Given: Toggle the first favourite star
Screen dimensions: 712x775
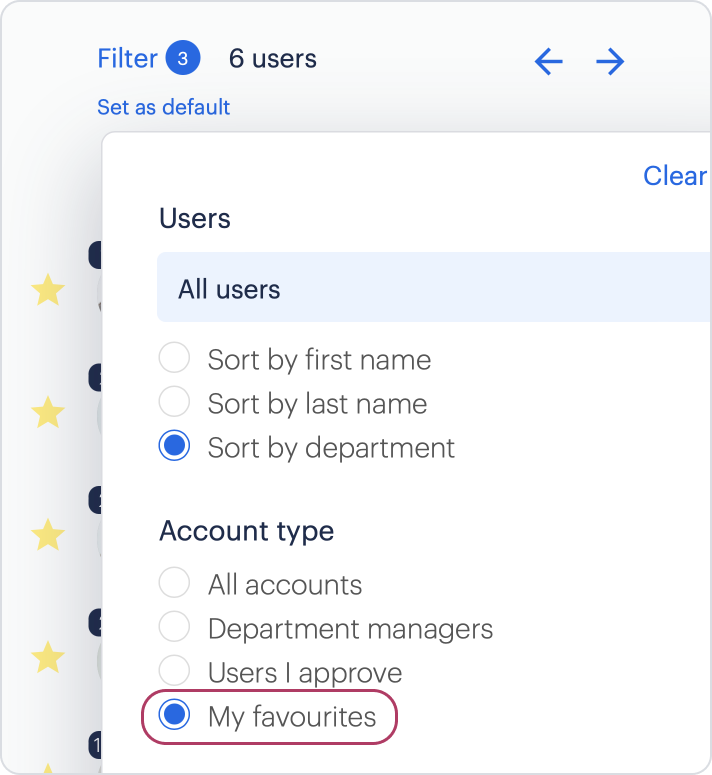Looking at the screenshot, I should coord(48,290).
